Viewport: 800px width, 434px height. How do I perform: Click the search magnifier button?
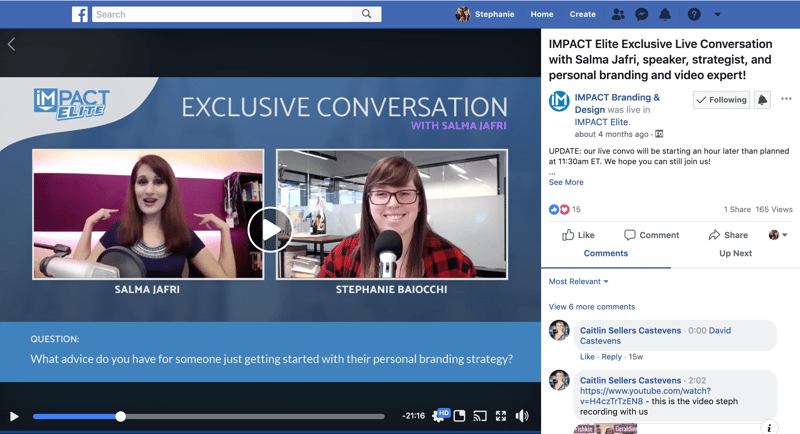click(x=366, y=14)
